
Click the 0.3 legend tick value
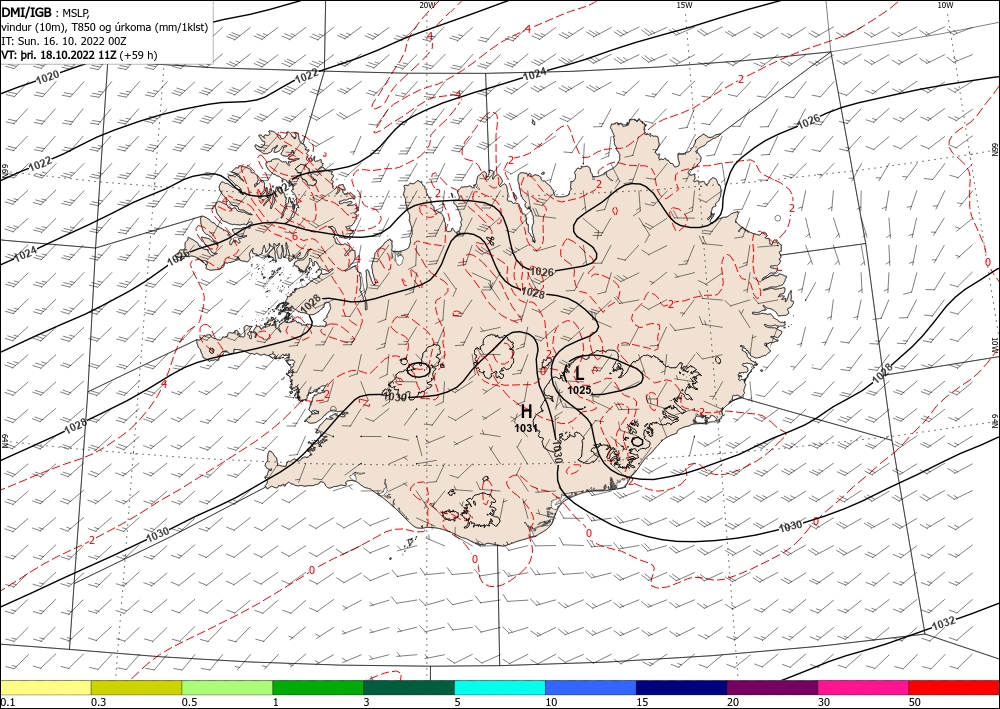98,702
